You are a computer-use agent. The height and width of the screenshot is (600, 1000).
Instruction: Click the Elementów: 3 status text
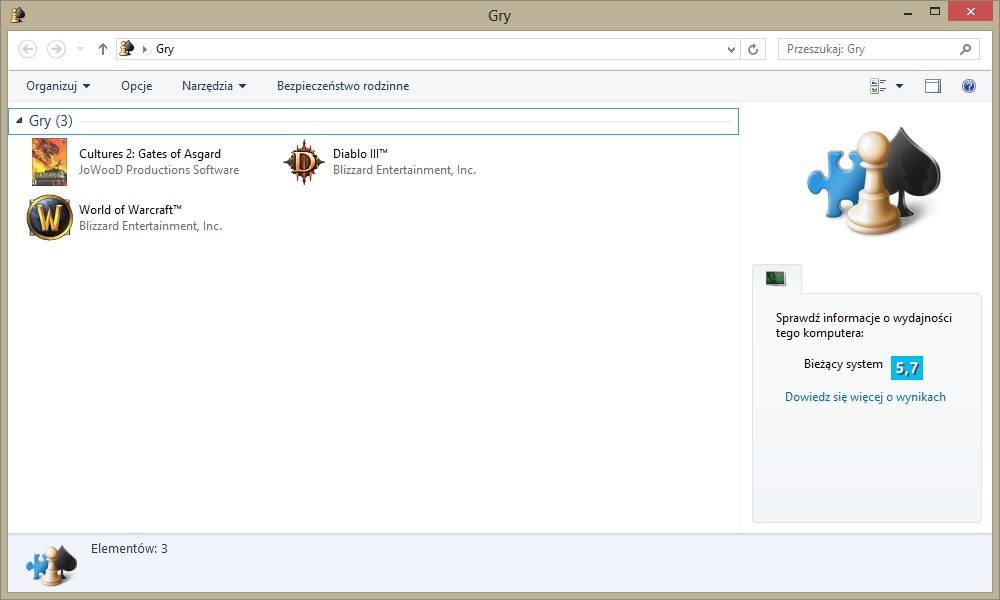pos(129,548)
